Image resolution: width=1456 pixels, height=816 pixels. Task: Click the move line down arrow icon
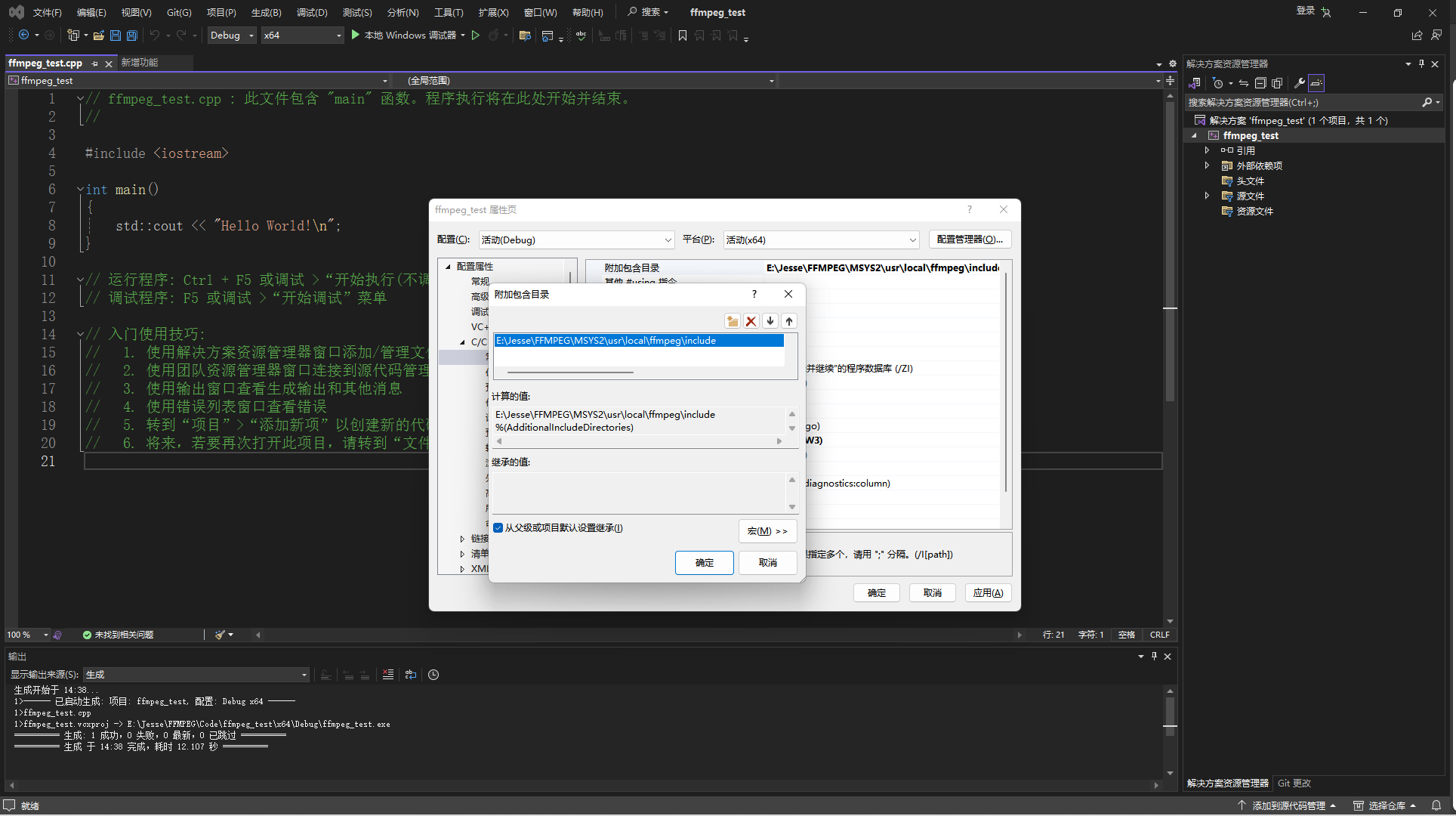point(770,321)
